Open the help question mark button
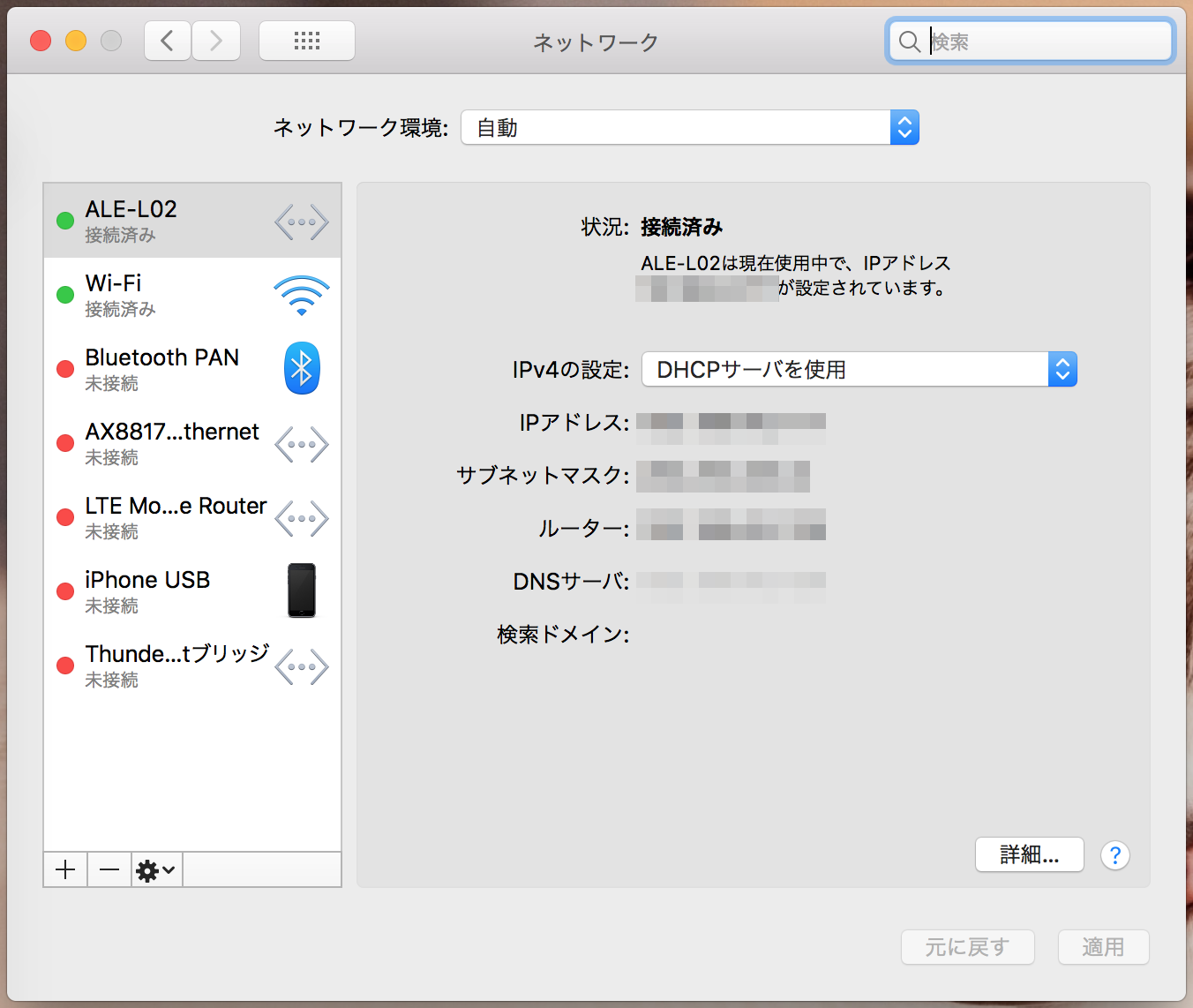 click(1114, 855)
